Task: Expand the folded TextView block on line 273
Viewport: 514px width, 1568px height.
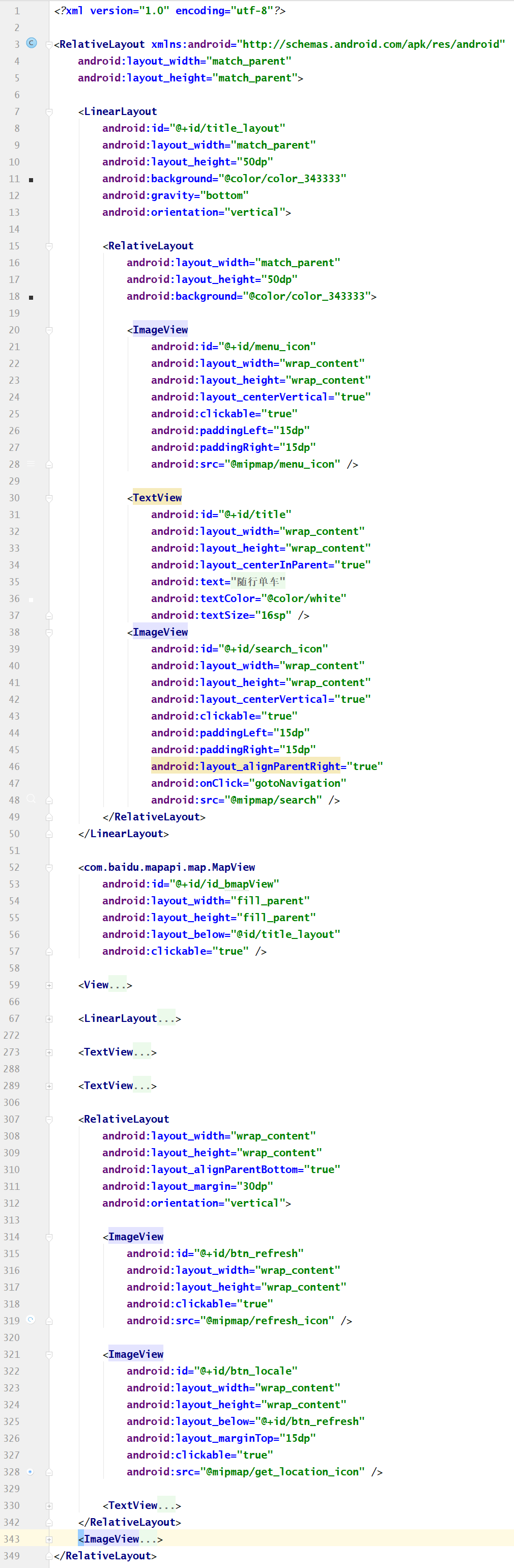Action: [x=49, y=1052]
